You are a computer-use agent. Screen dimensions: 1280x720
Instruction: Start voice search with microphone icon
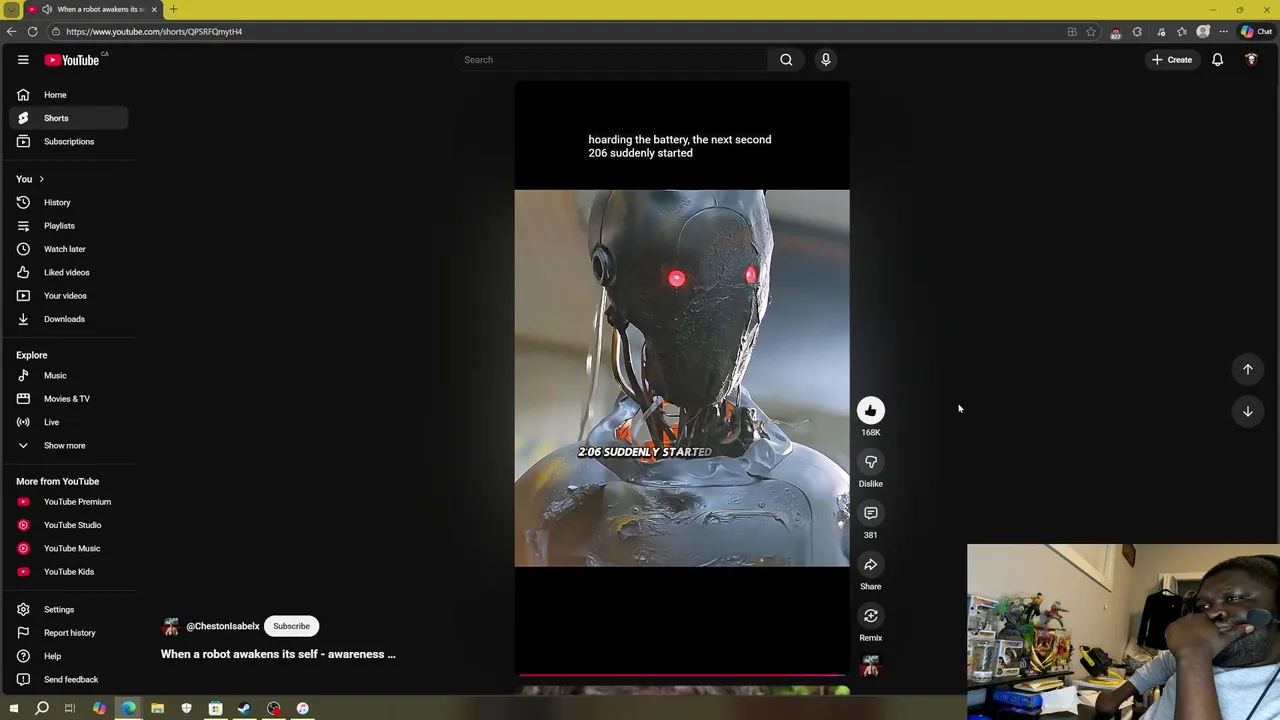pos(826,60)
